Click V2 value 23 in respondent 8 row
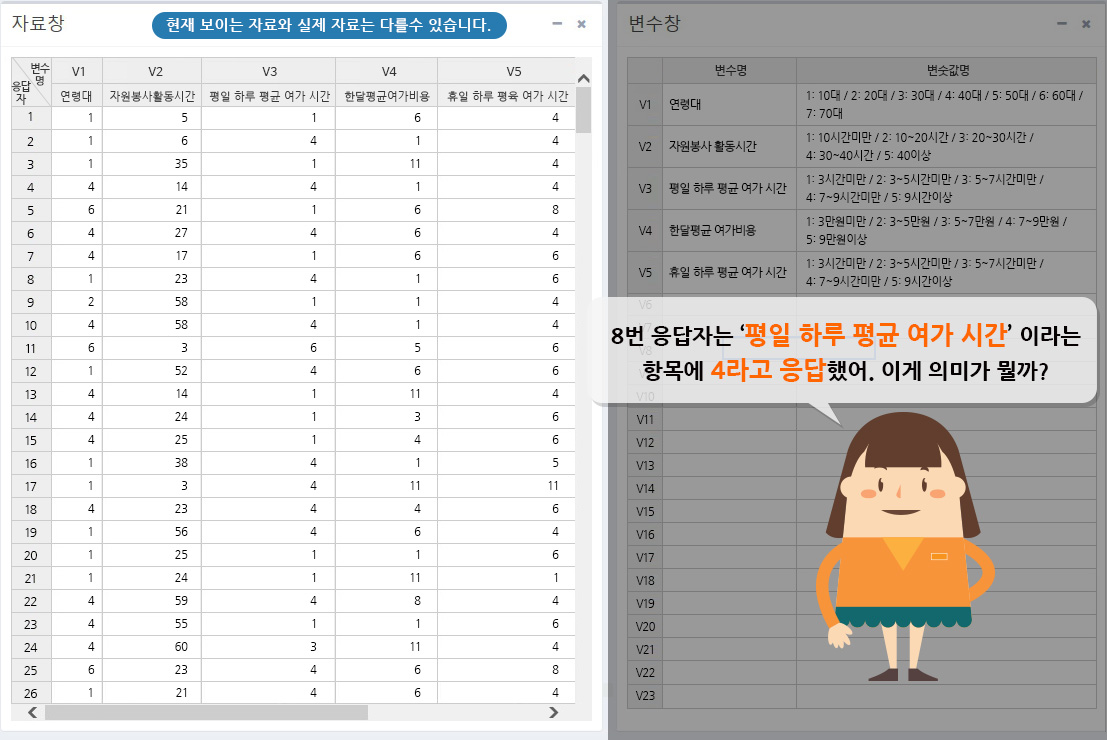 (x=152, y=279)
